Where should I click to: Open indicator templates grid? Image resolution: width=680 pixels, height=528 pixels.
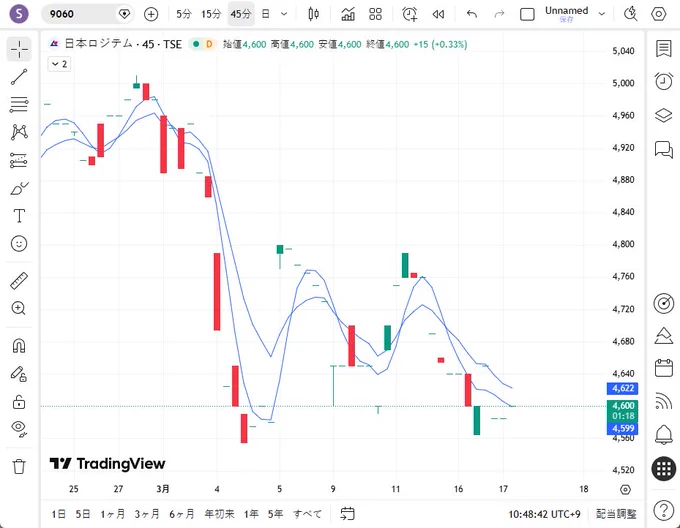pyautogui.click(x=376, y=14)
